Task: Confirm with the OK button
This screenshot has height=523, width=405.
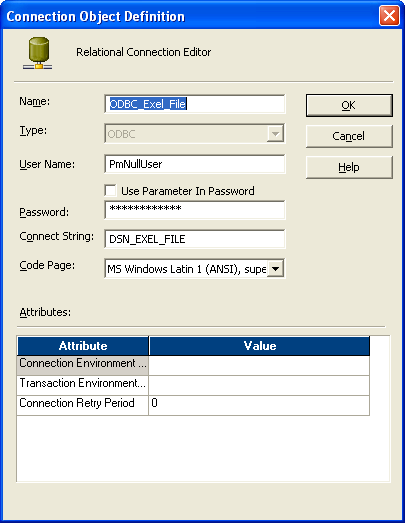Action: (x=349, y=105)
